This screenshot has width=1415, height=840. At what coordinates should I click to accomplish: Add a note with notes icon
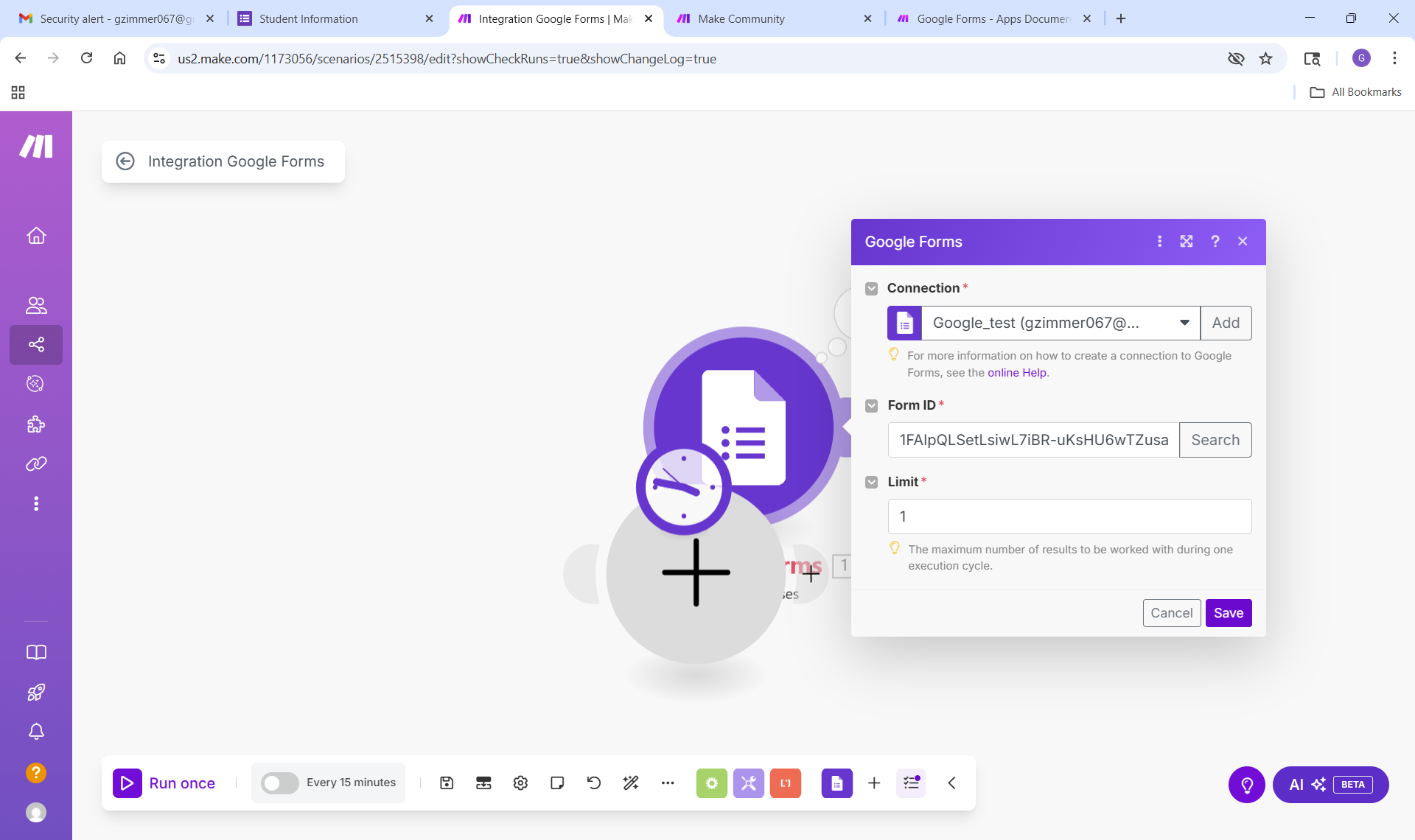pyautogui.click(x=557, y=783)
